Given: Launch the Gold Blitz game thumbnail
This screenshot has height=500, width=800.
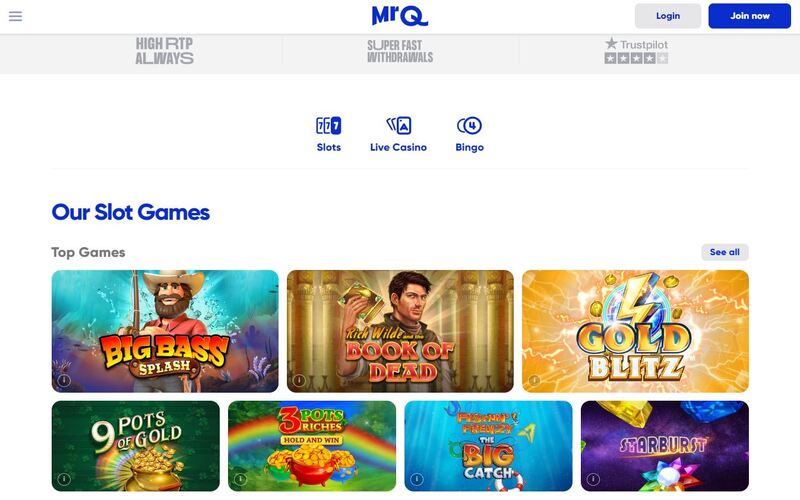Looking at the screenshot, I should pyautogui.click(x=635, y=331).
